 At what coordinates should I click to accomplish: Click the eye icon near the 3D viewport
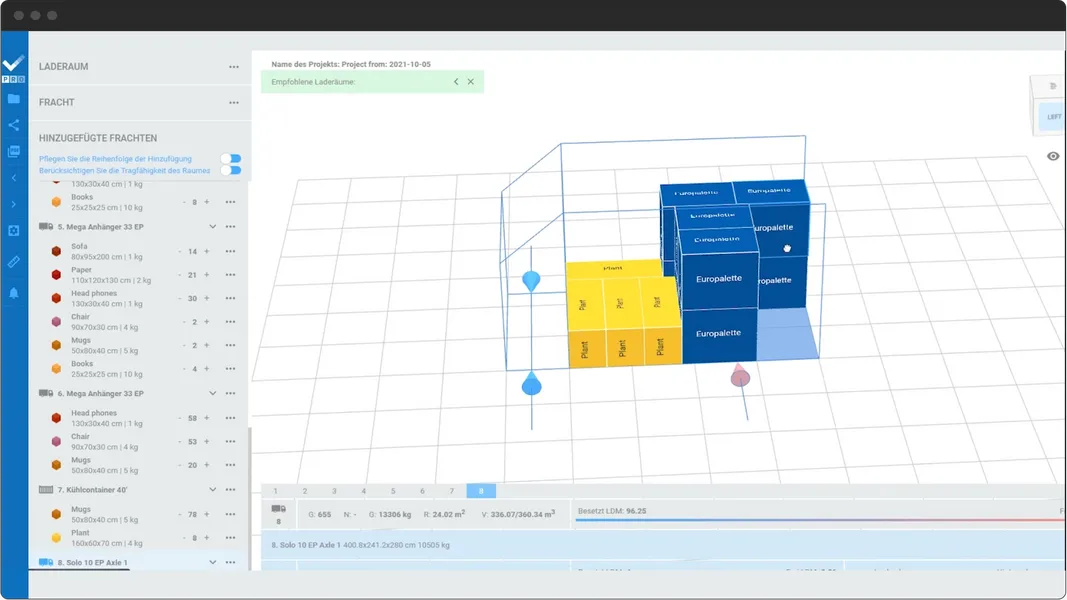tap(1053, 156)
